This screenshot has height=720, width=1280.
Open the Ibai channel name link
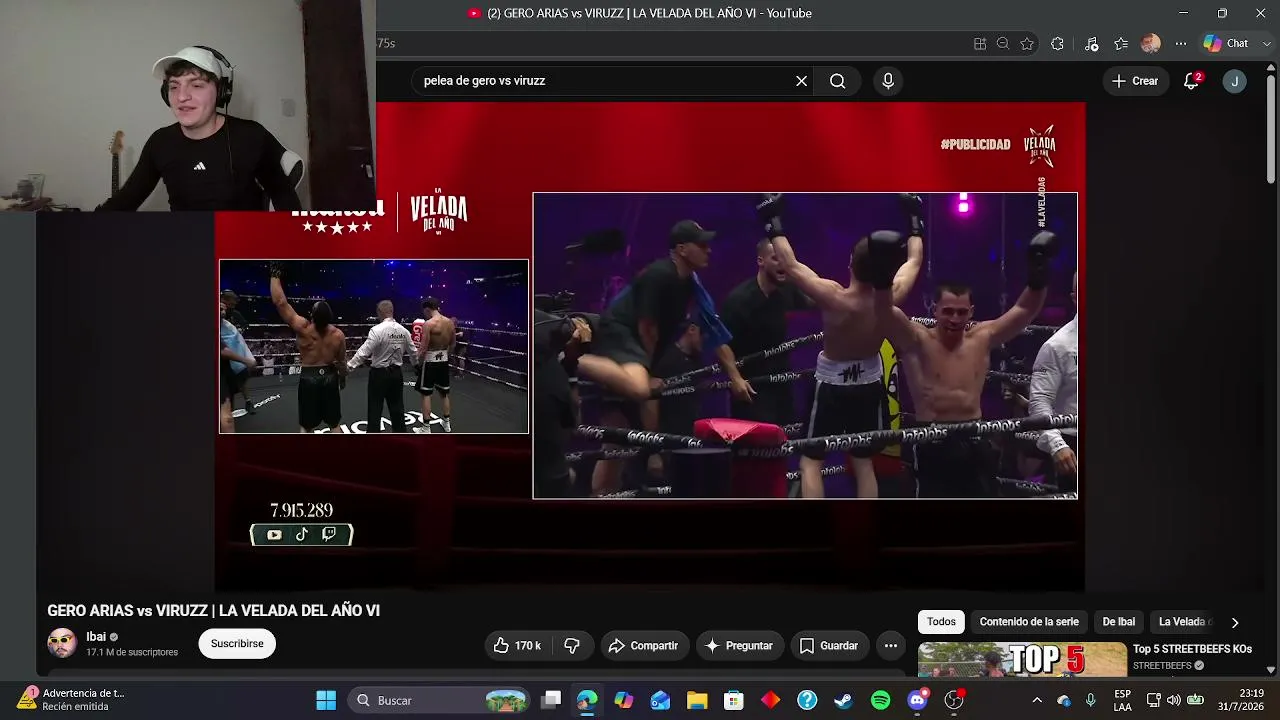pos(96,637)
